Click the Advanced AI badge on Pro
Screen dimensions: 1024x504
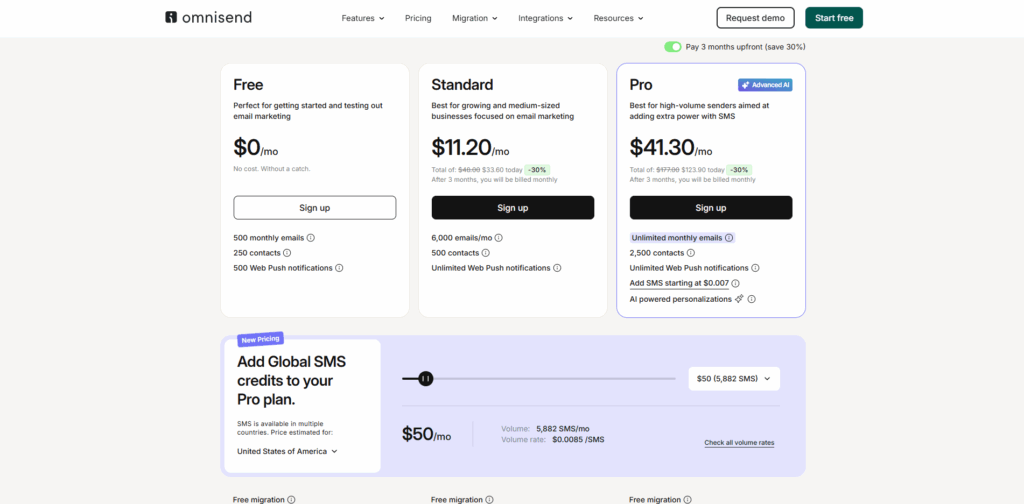[765, 86]
